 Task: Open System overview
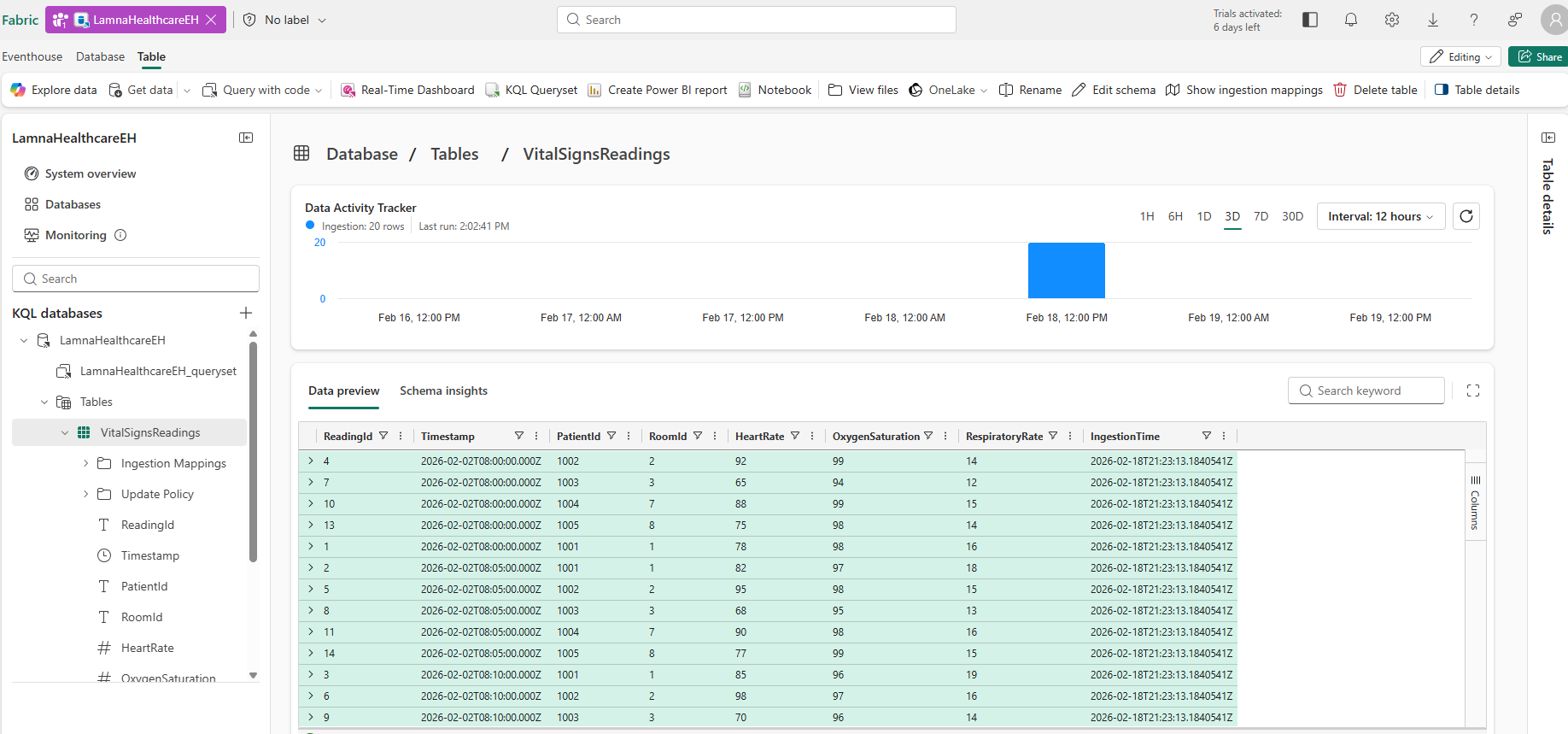click(80, 173)
